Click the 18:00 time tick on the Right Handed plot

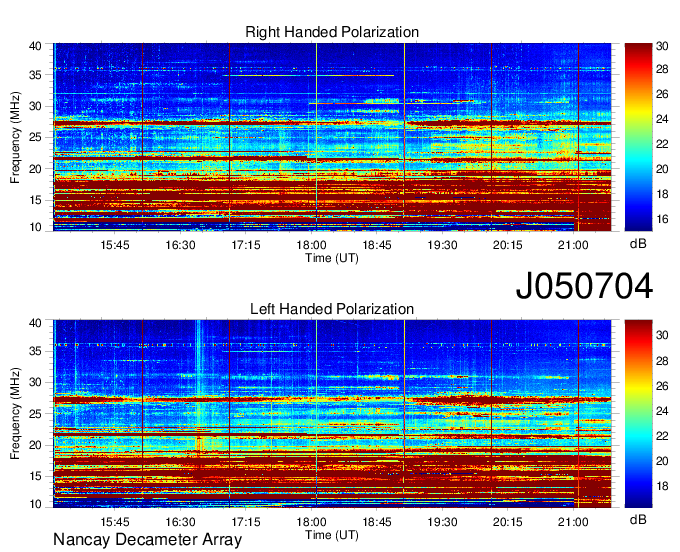click(311, 245)
